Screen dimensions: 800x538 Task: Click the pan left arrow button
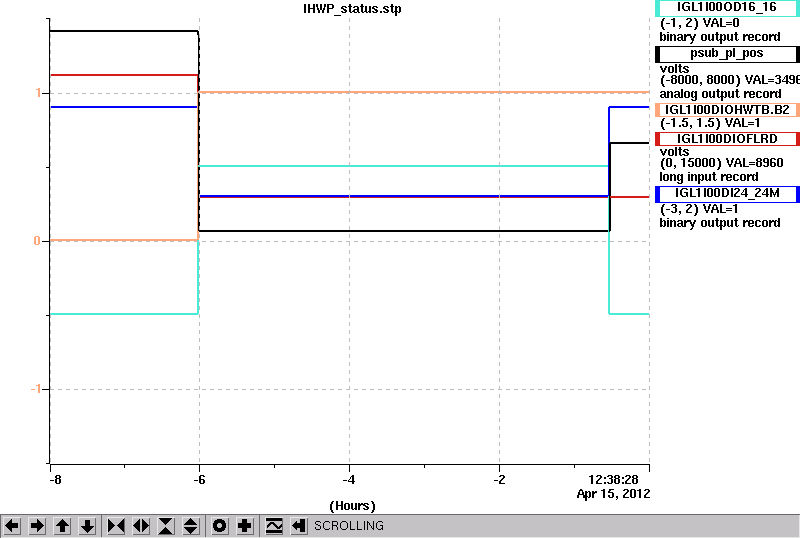tap(12, 526)
